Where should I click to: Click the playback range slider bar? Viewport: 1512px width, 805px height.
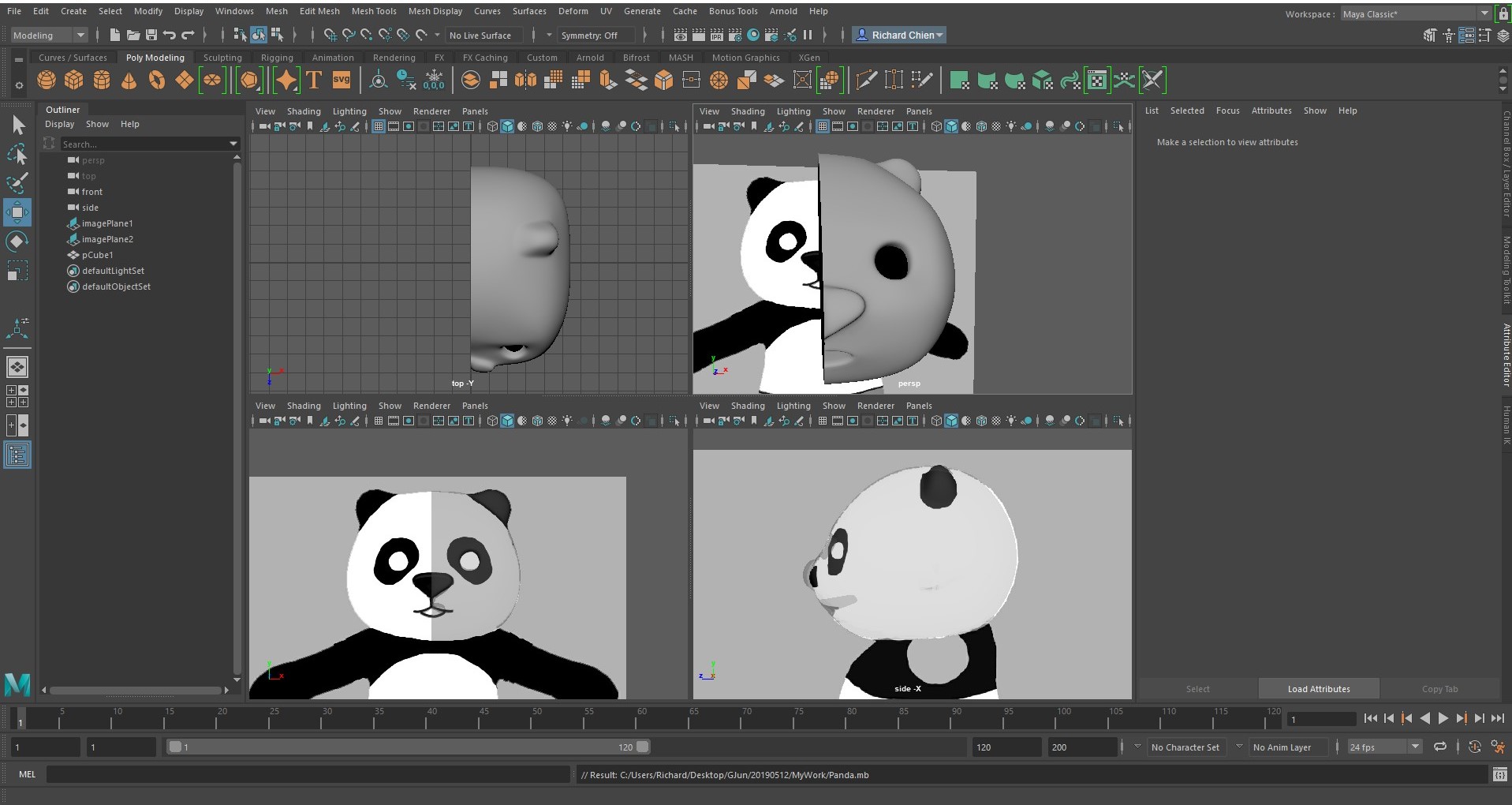[409, 747]
